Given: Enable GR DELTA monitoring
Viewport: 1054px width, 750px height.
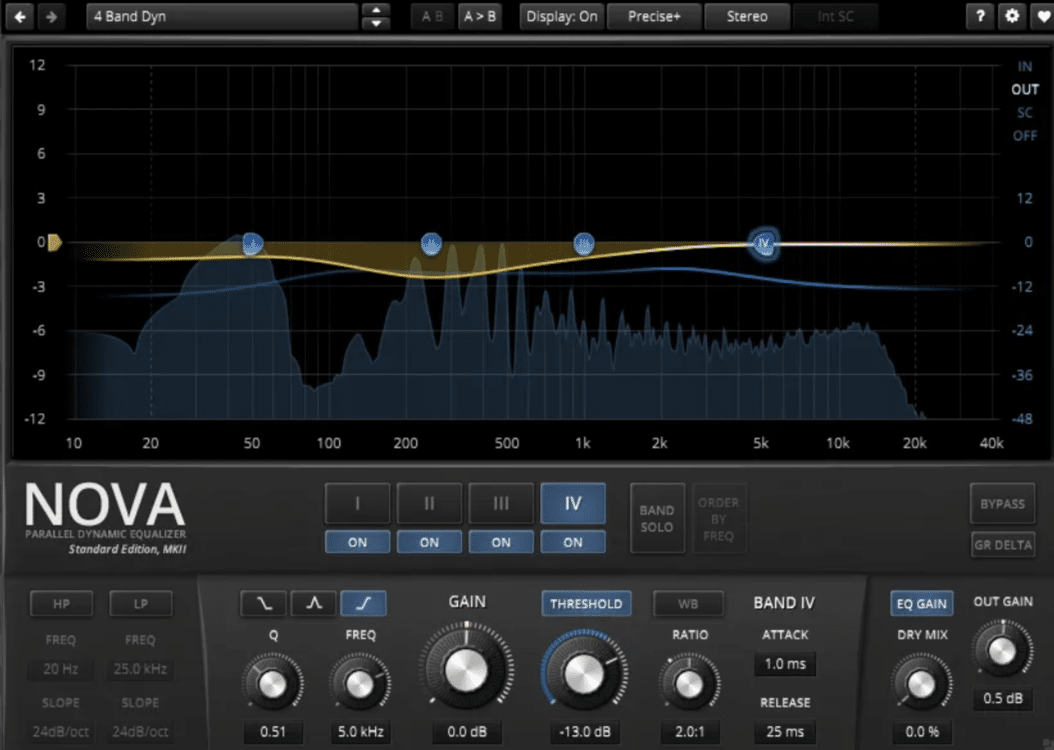Looking at the screenshot, I should click(x=1002, y=545).
